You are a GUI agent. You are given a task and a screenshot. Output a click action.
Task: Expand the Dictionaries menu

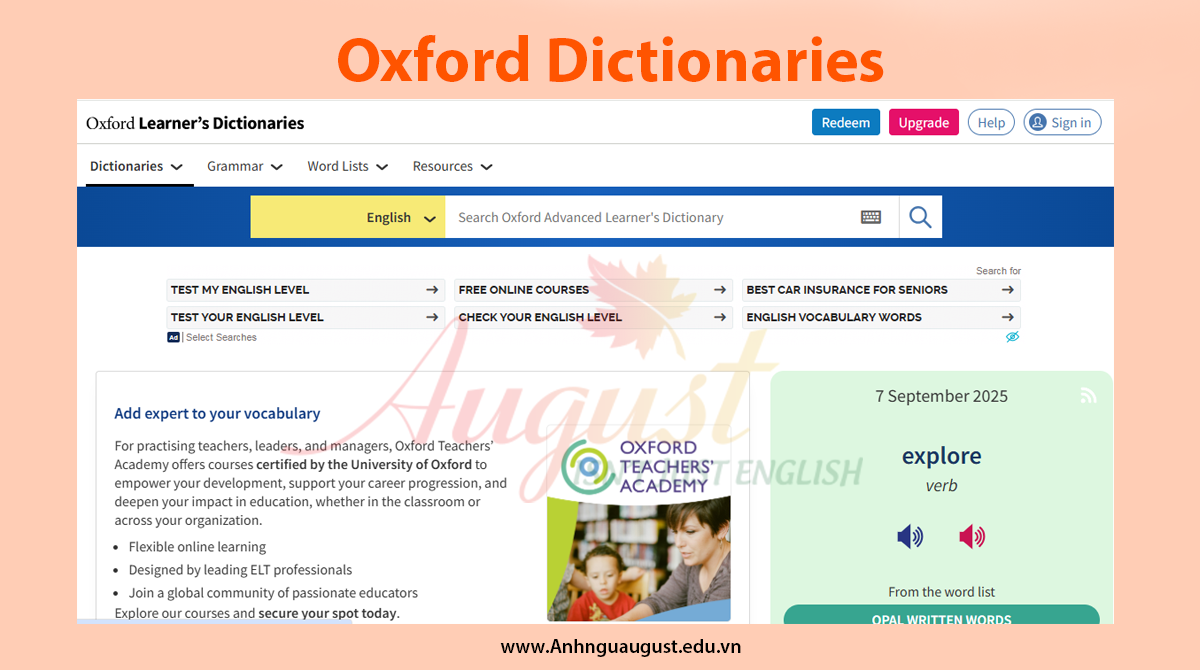136,166
